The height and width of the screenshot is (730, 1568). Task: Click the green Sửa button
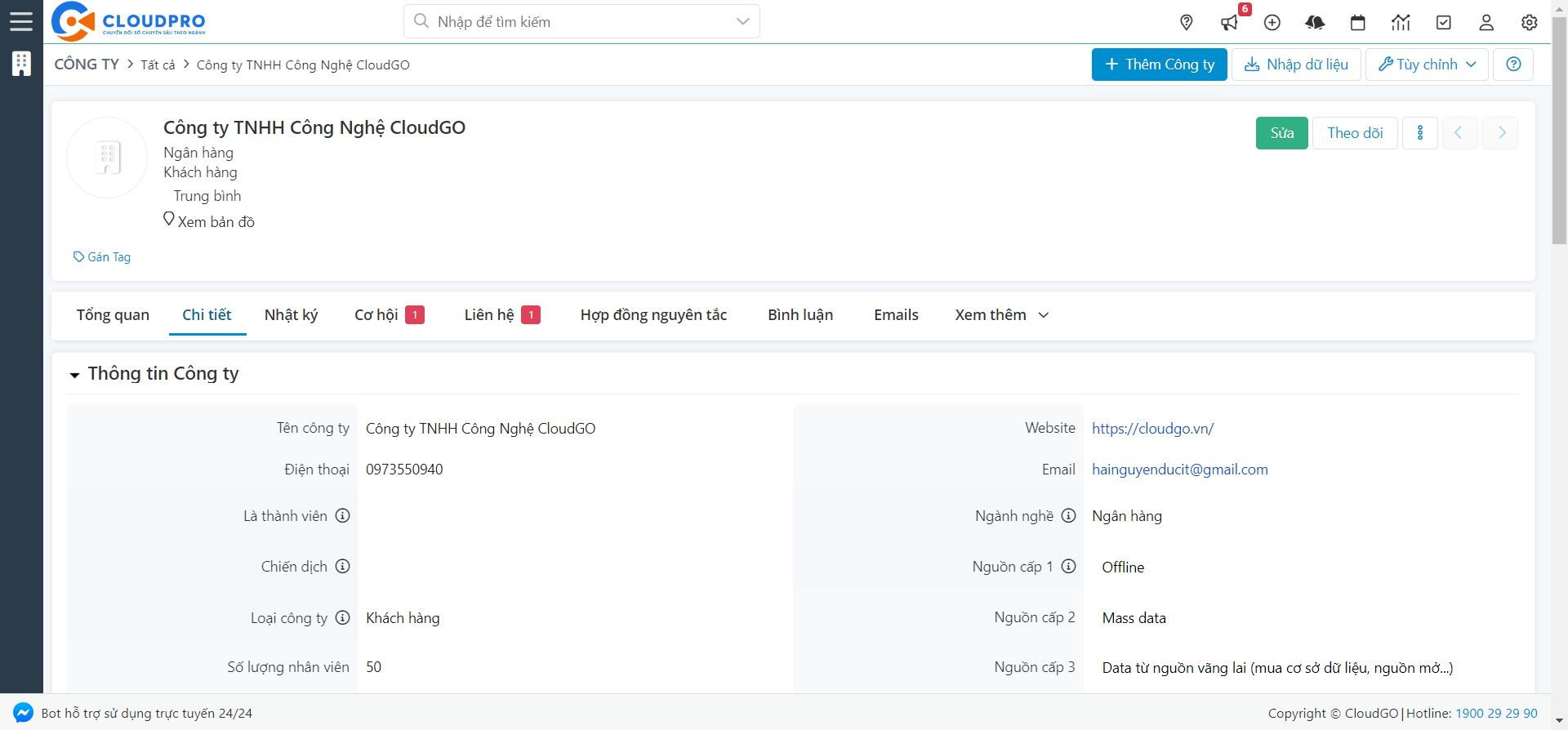coord(1281,133)
